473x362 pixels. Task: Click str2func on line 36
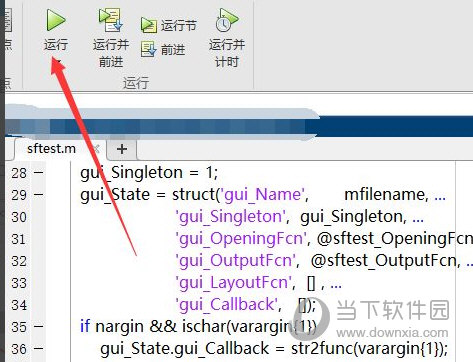[322, 348]
